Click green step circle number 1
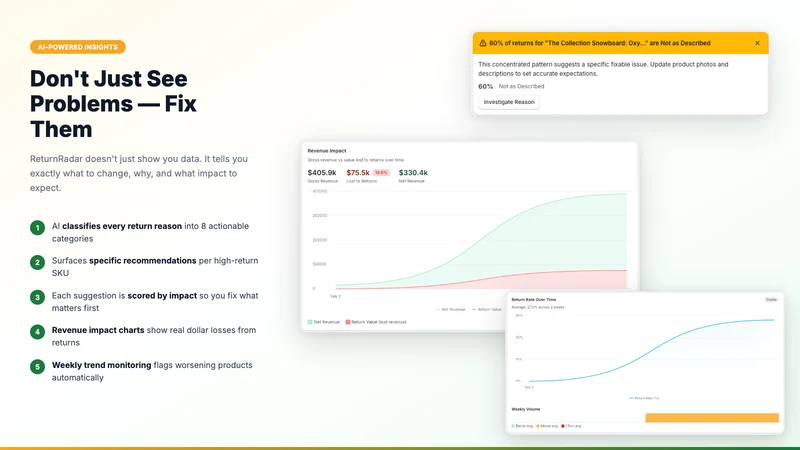This screenshot has height=450, width=800. [x=37, y=228]
